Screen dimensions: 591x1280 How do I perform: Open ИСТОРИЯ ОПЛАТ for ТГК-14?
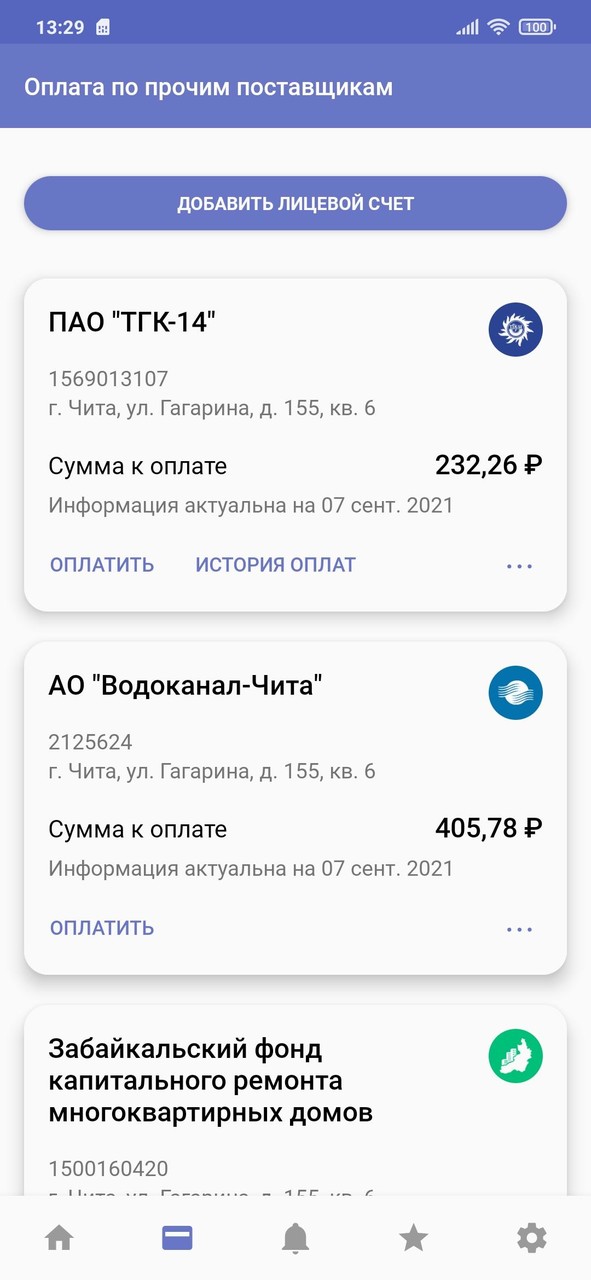click(273, 565)
